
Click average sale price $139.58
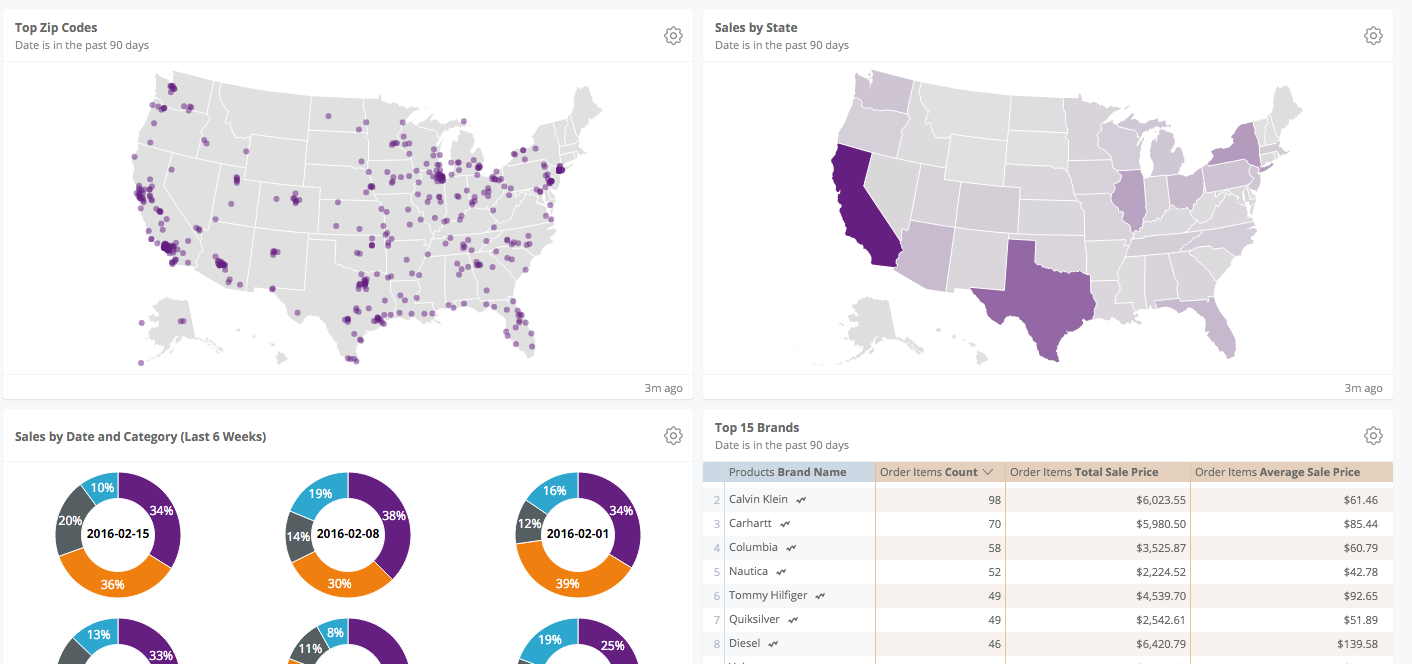click(x=1356, y=644)
